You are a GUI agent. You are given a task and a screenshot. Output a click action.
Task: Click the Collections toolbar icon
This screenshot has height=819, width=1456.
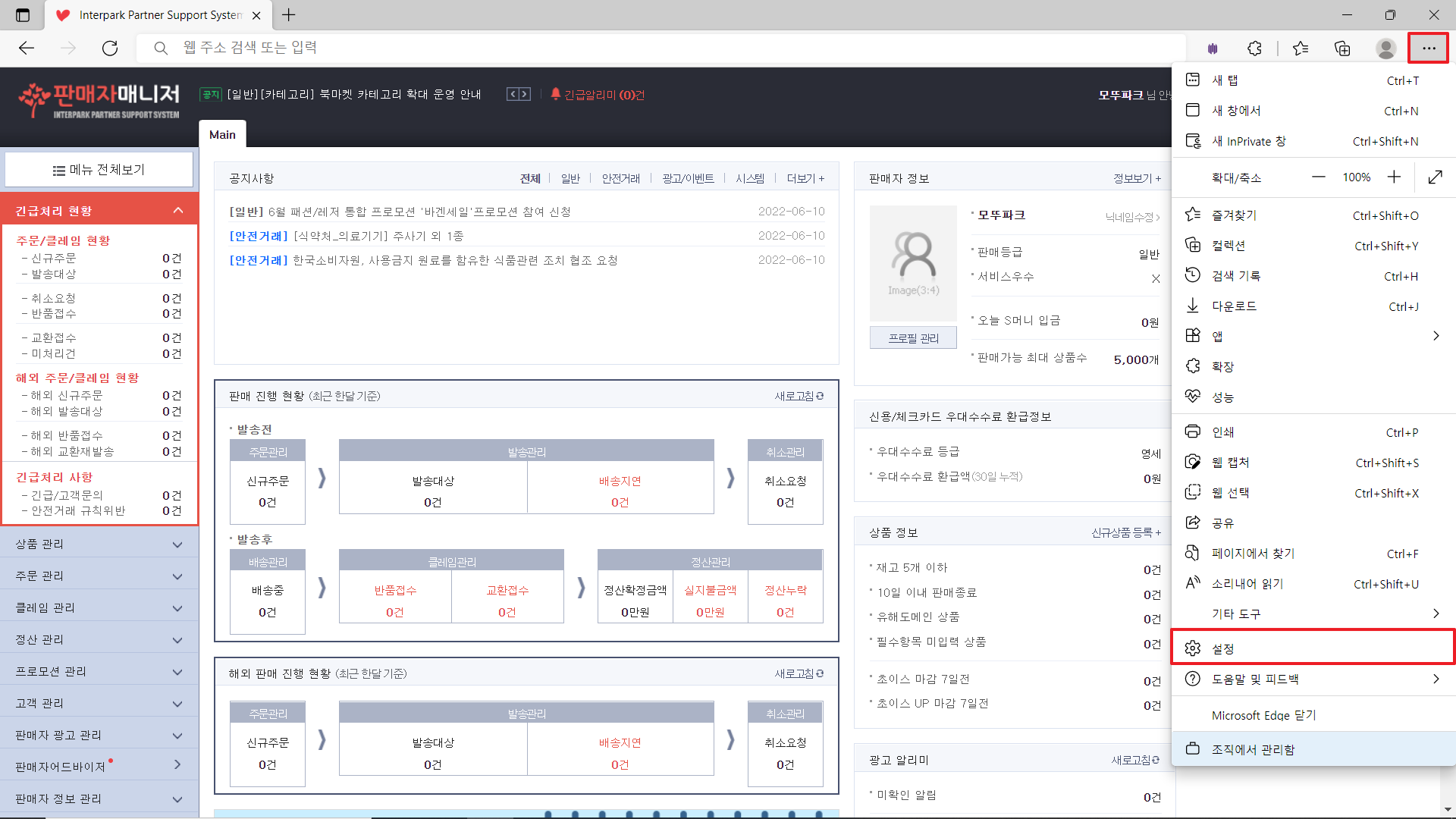pyautogui.click(x=1342, y=49)
